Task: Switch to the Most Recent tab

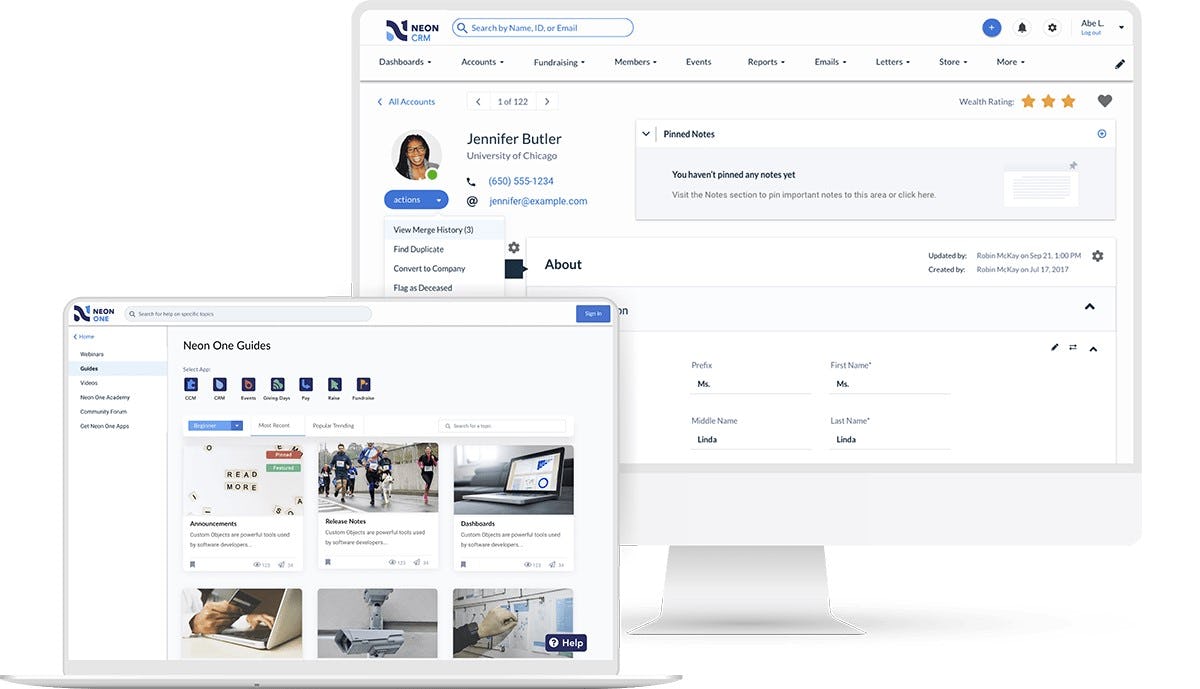Action: pyautogui.click(x=276, y=424)
